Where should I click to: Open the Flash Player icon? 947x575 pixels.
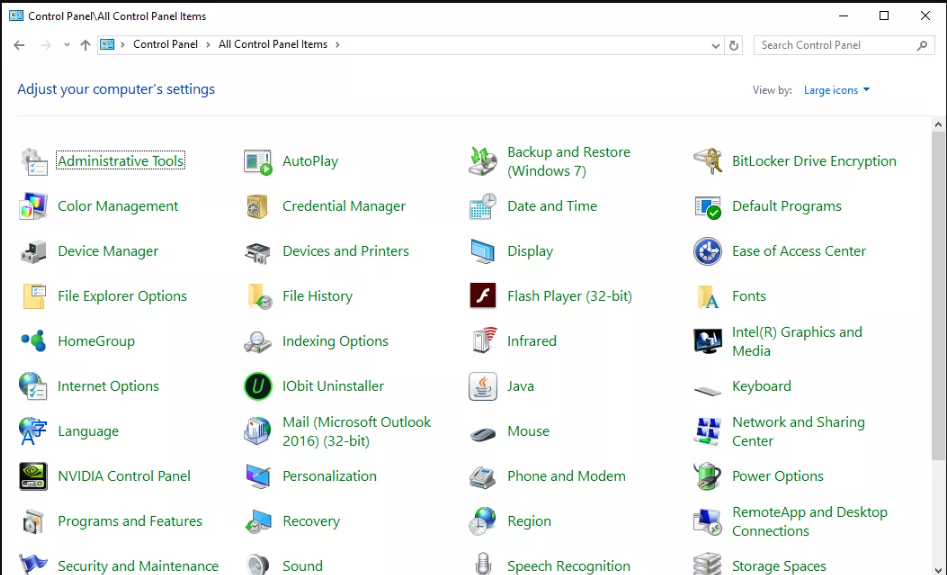[483, 296]
